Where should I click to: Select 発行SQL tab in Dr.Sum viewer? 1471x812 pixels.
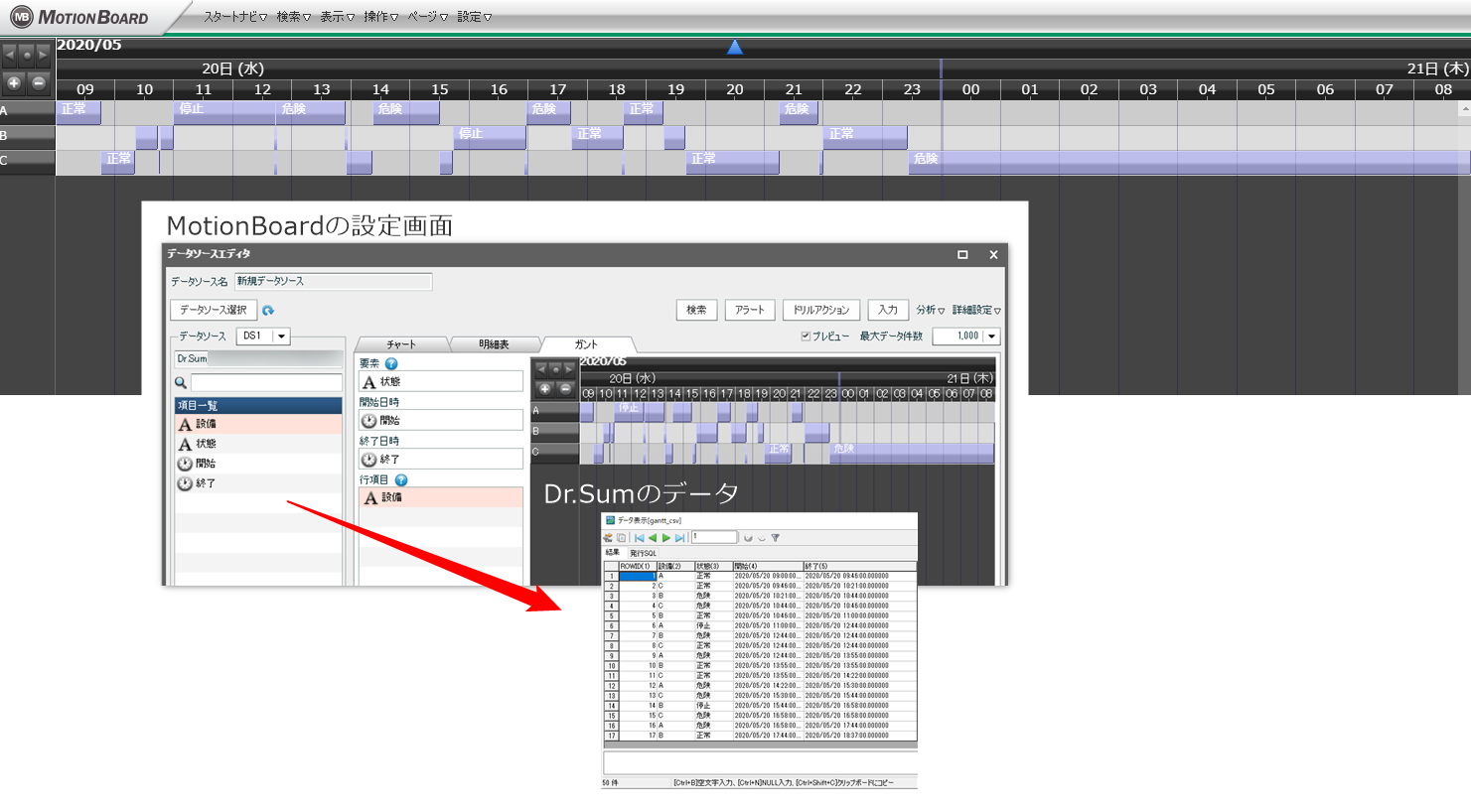[x=643, y=553]
